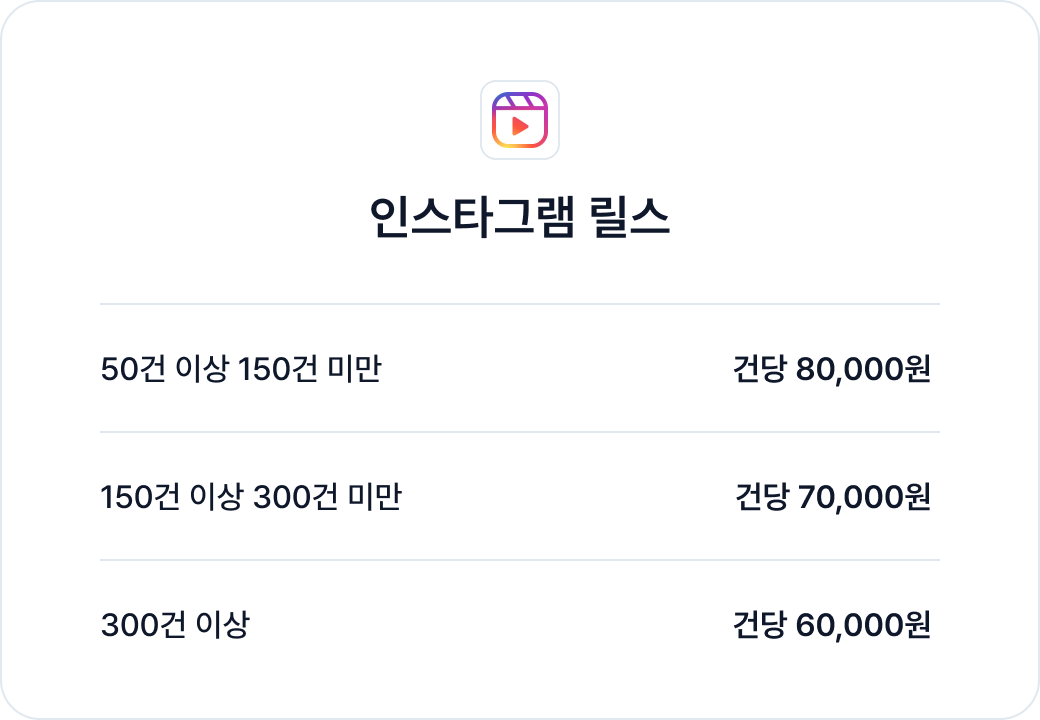Click the 건당 70,000원 price
1040x720 pixels.
(833, 497)
